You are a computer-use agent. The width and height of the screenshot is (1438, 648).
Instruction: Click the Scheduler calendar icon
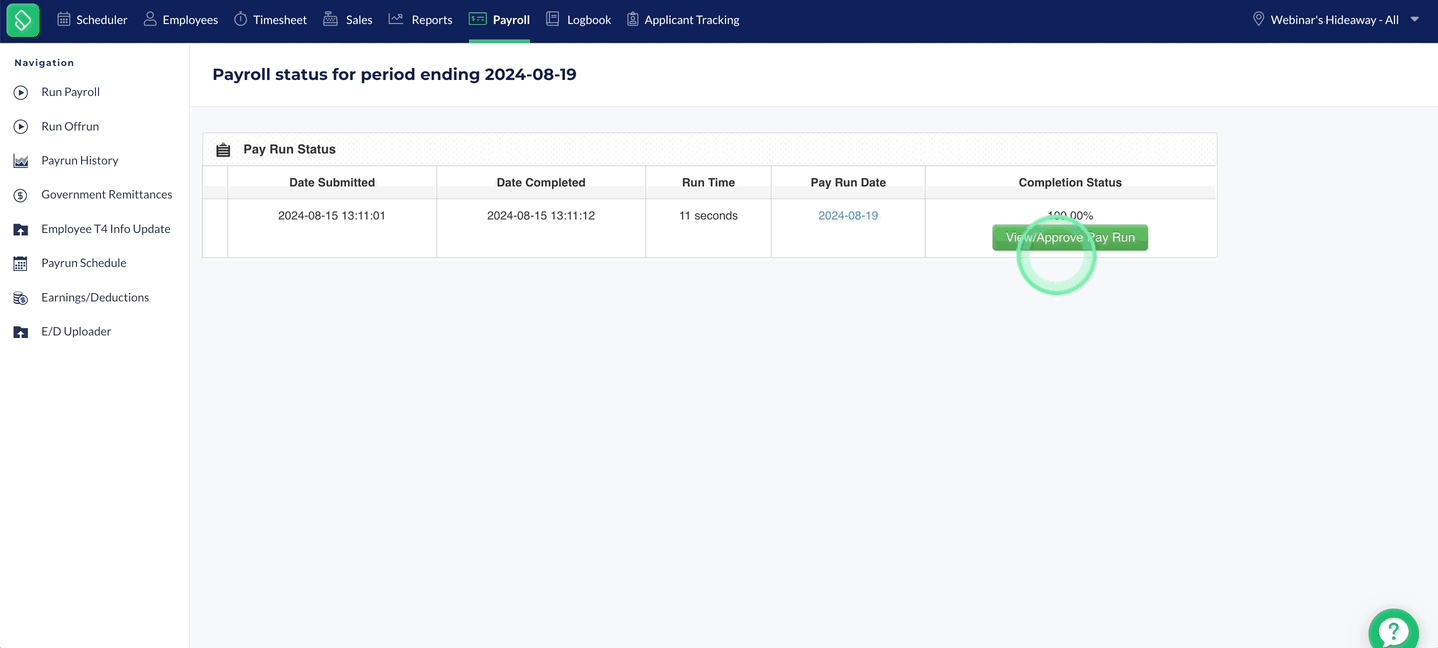64,19
